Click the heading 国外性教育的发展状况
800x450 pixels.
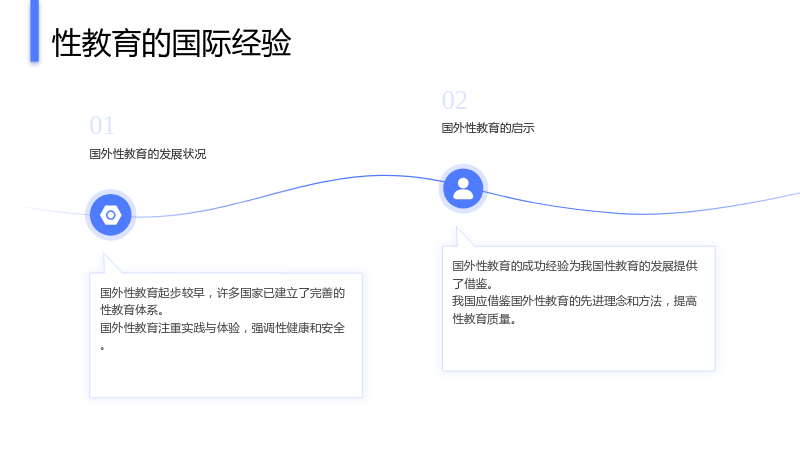coord(148,154)
